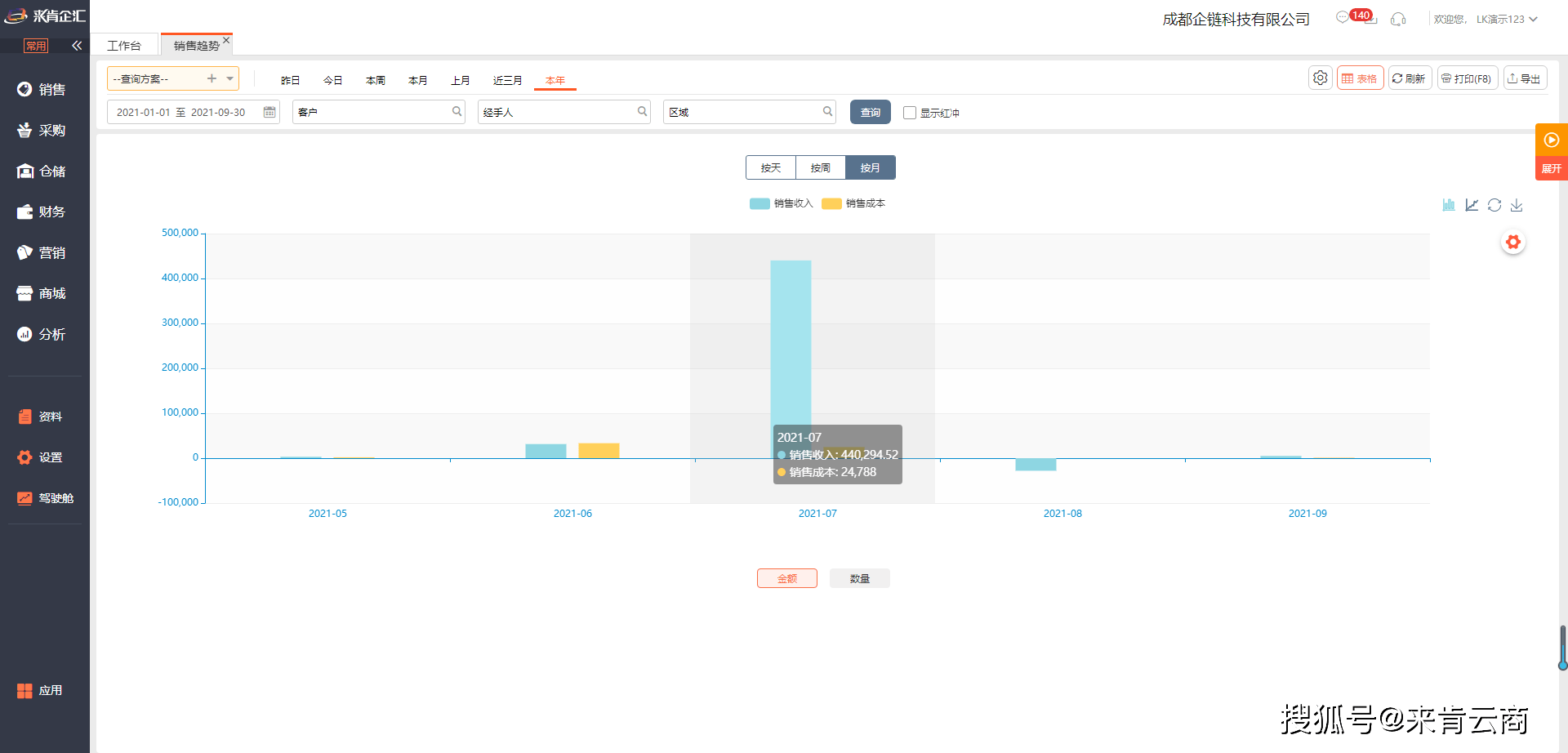
Task: Collapse the left sidebar with double-chevron
Action: [x=77, y=46]
